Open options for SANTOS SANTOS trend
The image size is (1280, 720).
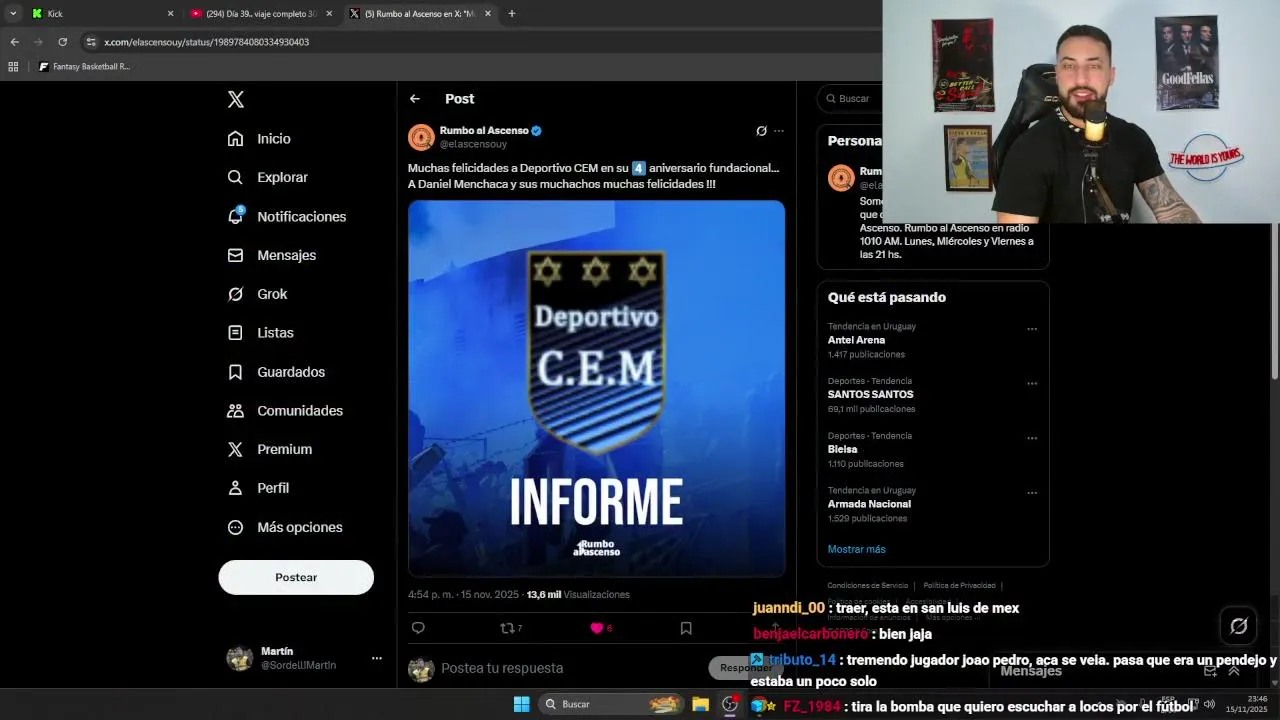click(1032, 384)
